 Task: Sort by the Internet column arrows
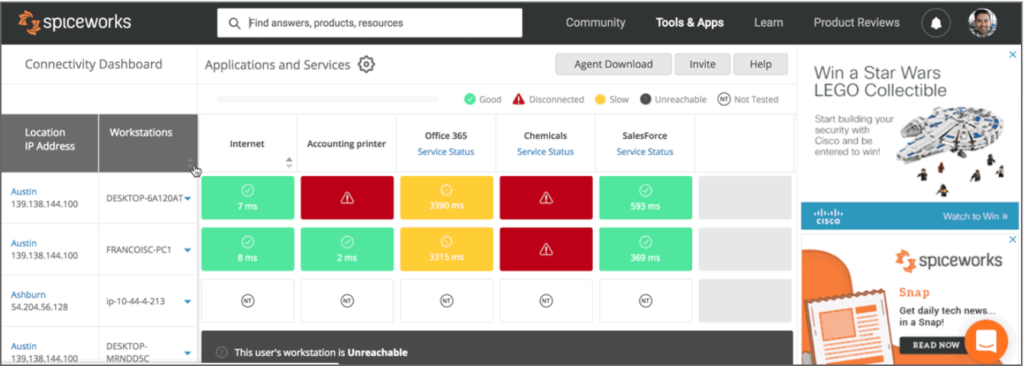[289, 163]
